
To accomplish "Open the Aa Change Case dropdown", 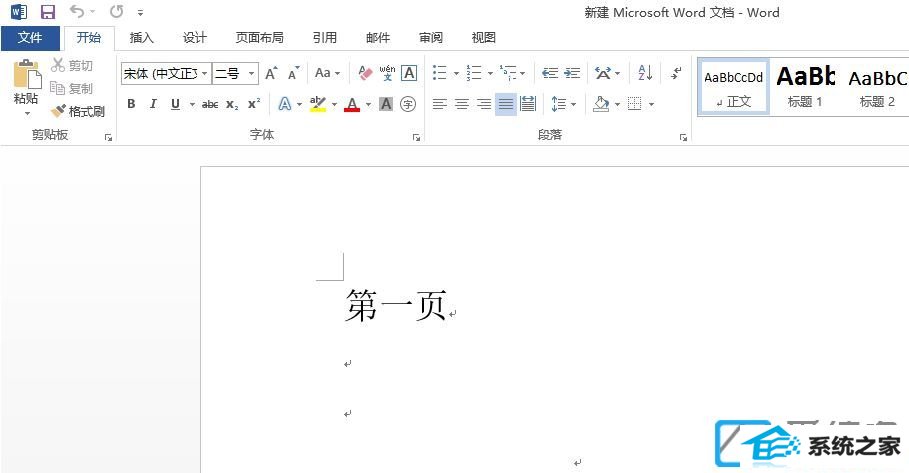I will (328, 73).
